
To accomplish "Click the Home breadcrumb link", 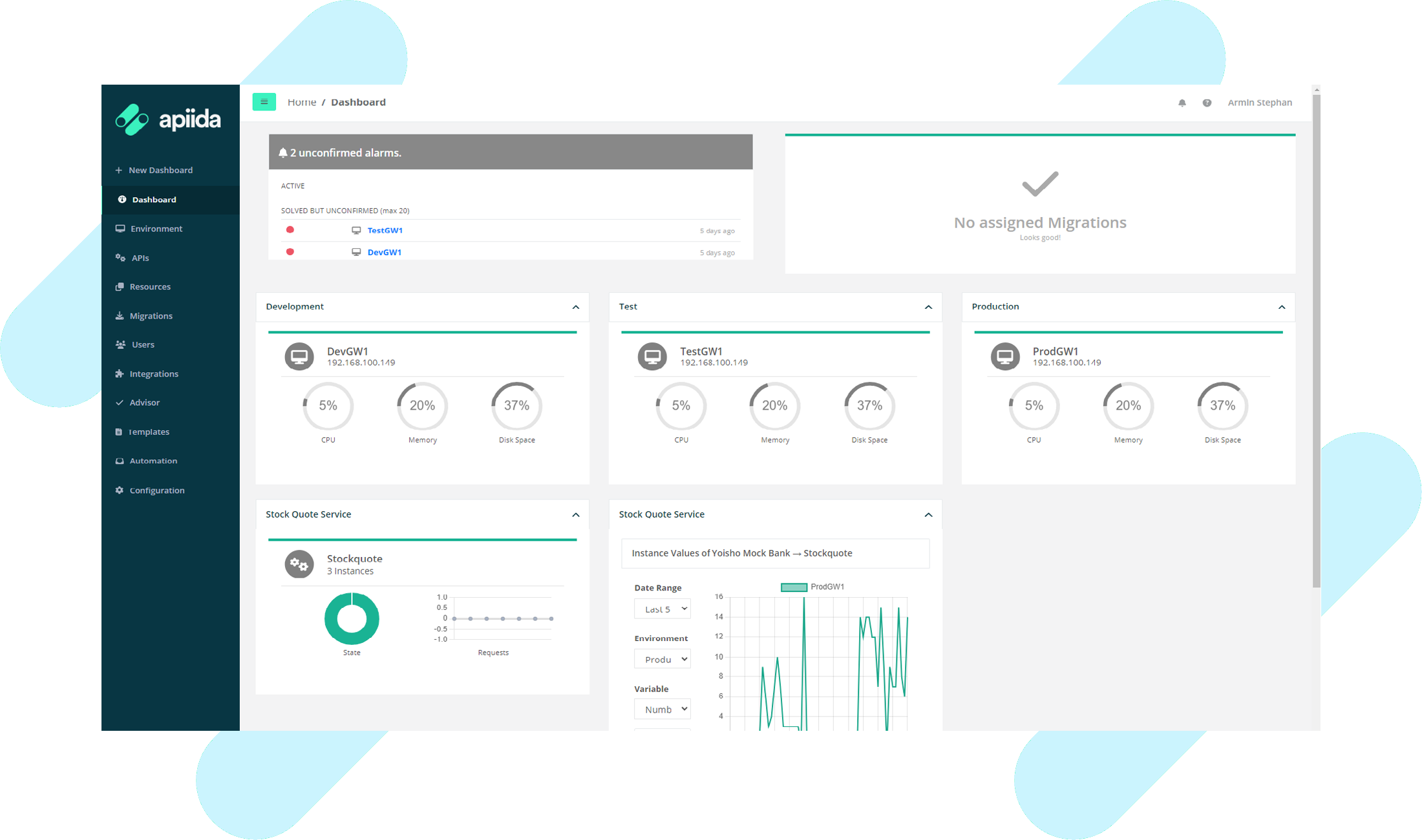I will [x=301, y=102].
